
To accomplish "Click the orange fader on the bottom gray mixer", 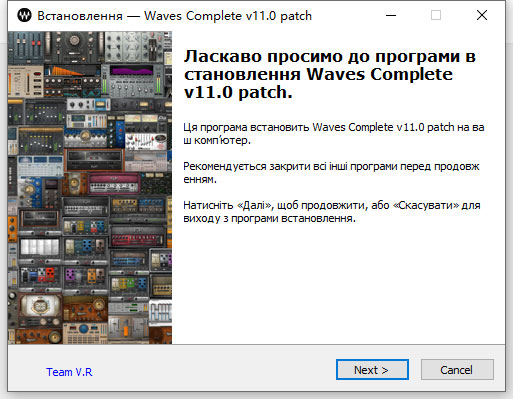I will (x=126, y=331).
